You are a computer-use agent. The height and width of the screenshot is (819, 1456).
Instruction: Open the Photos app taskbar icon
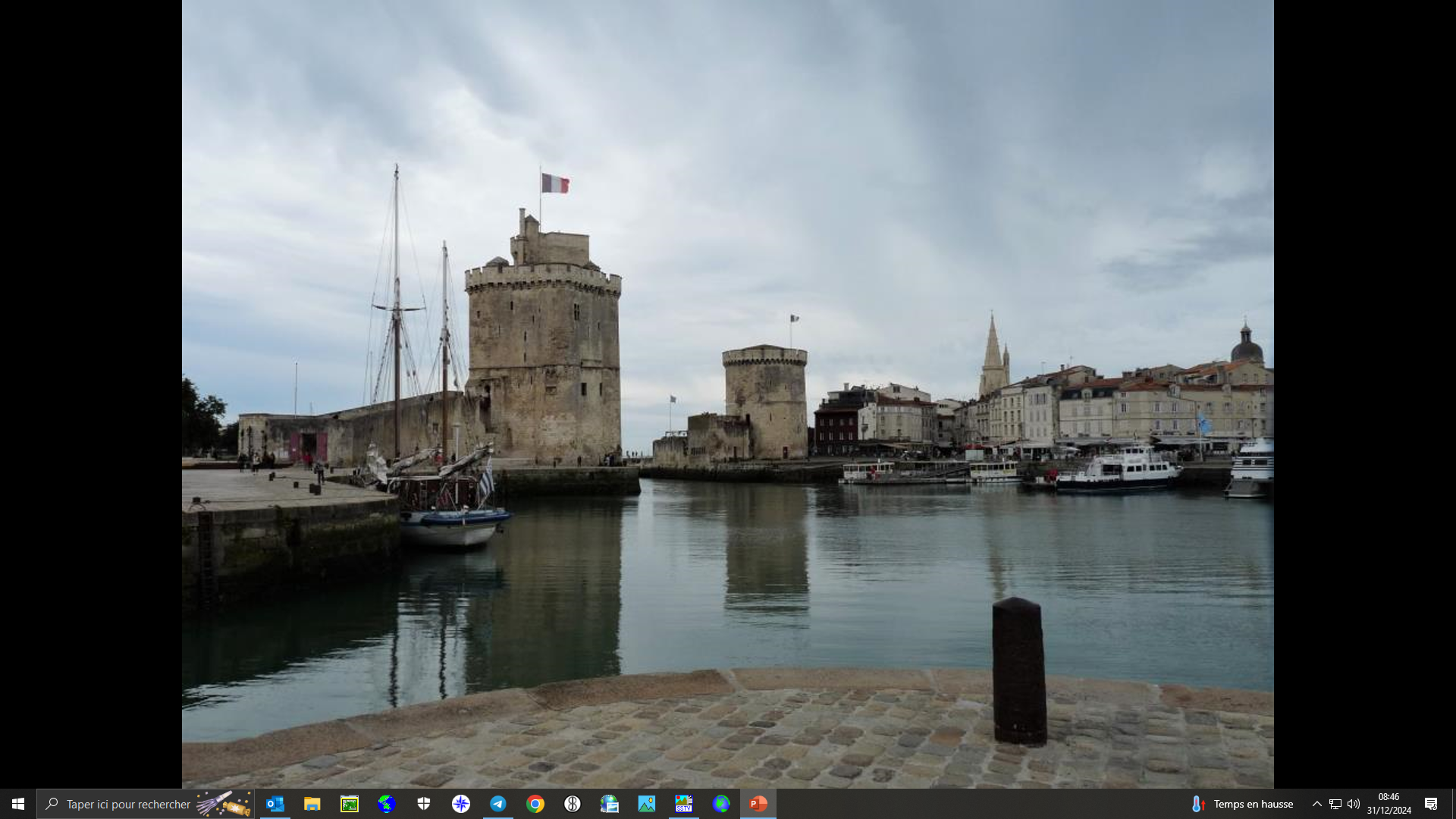pyautogui.click(x=646, y=804)
